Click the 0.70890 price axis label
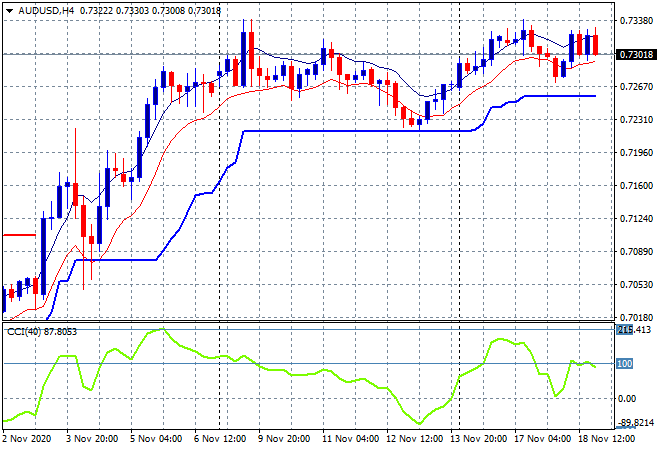Image resolution: width=660 pixels, height=450 pixels. [636, 252]
